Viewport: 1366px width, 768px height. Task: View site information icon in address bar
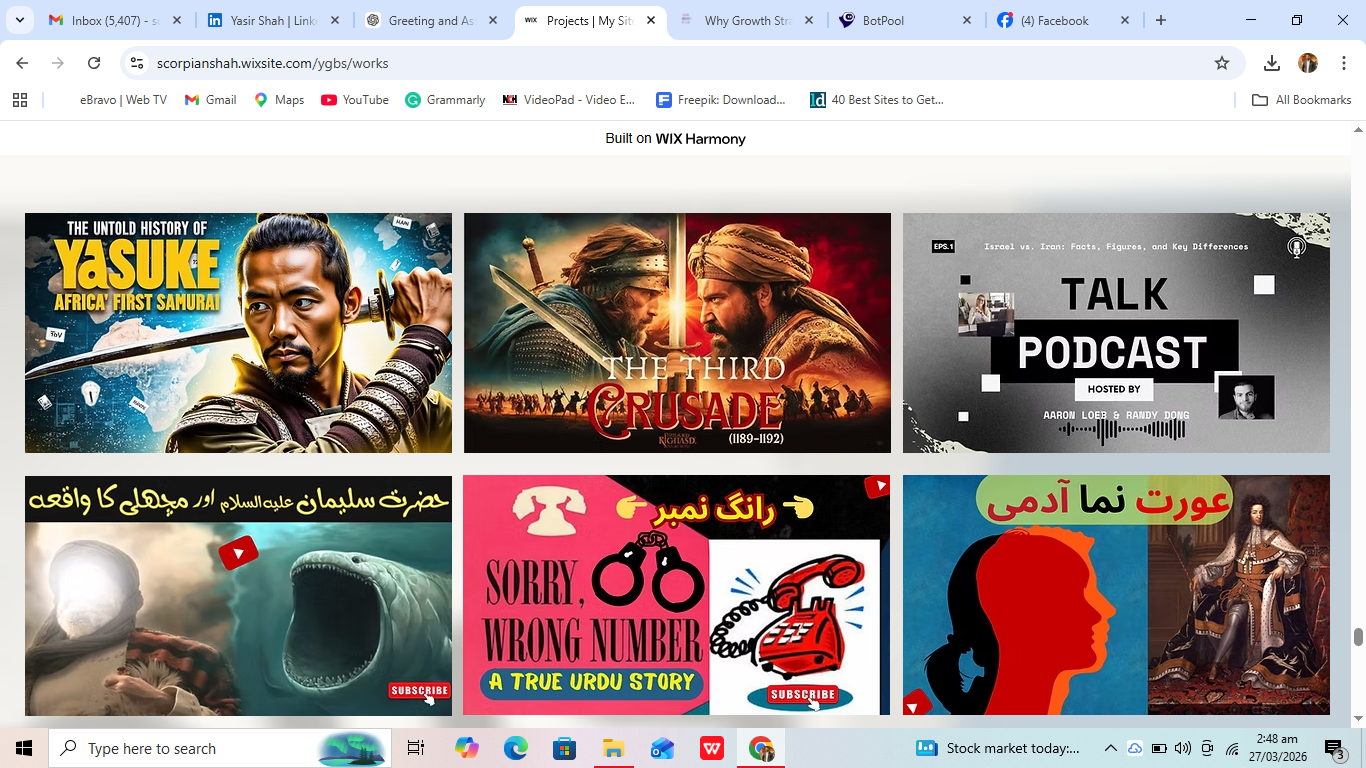tap(137, 63)
